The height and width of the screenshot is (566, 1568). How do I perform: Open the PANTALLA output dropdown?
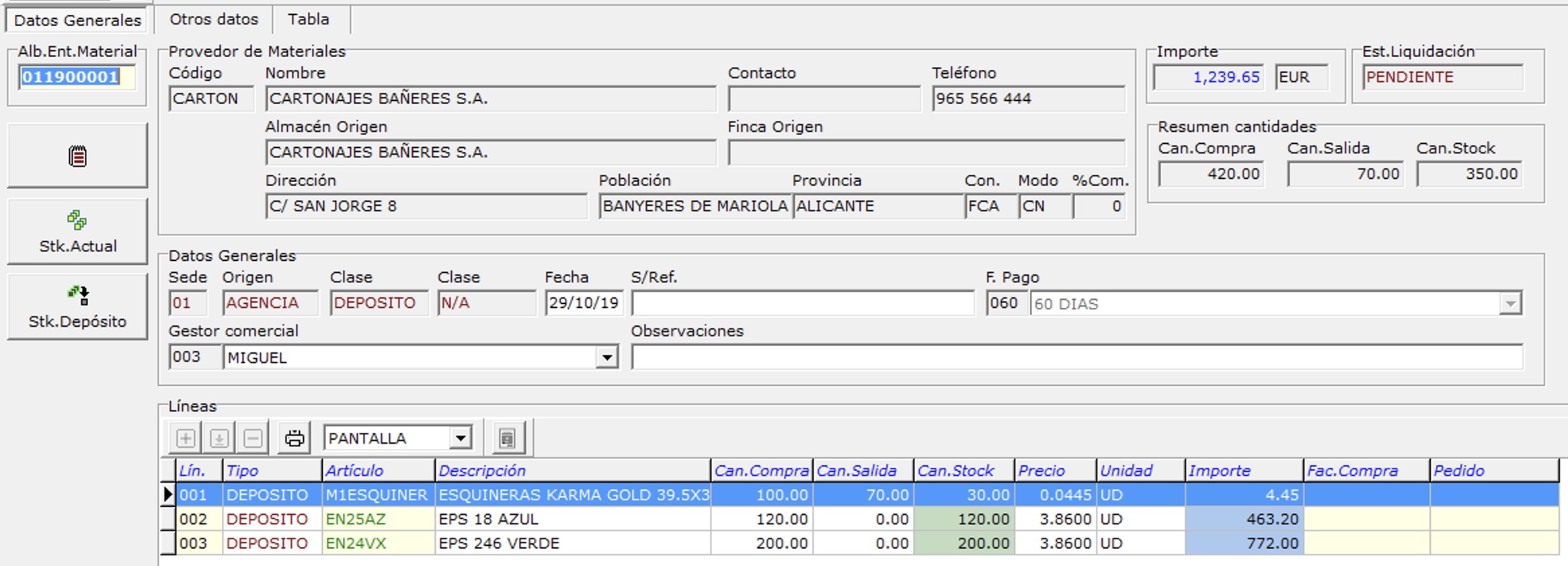click(461, 438)
